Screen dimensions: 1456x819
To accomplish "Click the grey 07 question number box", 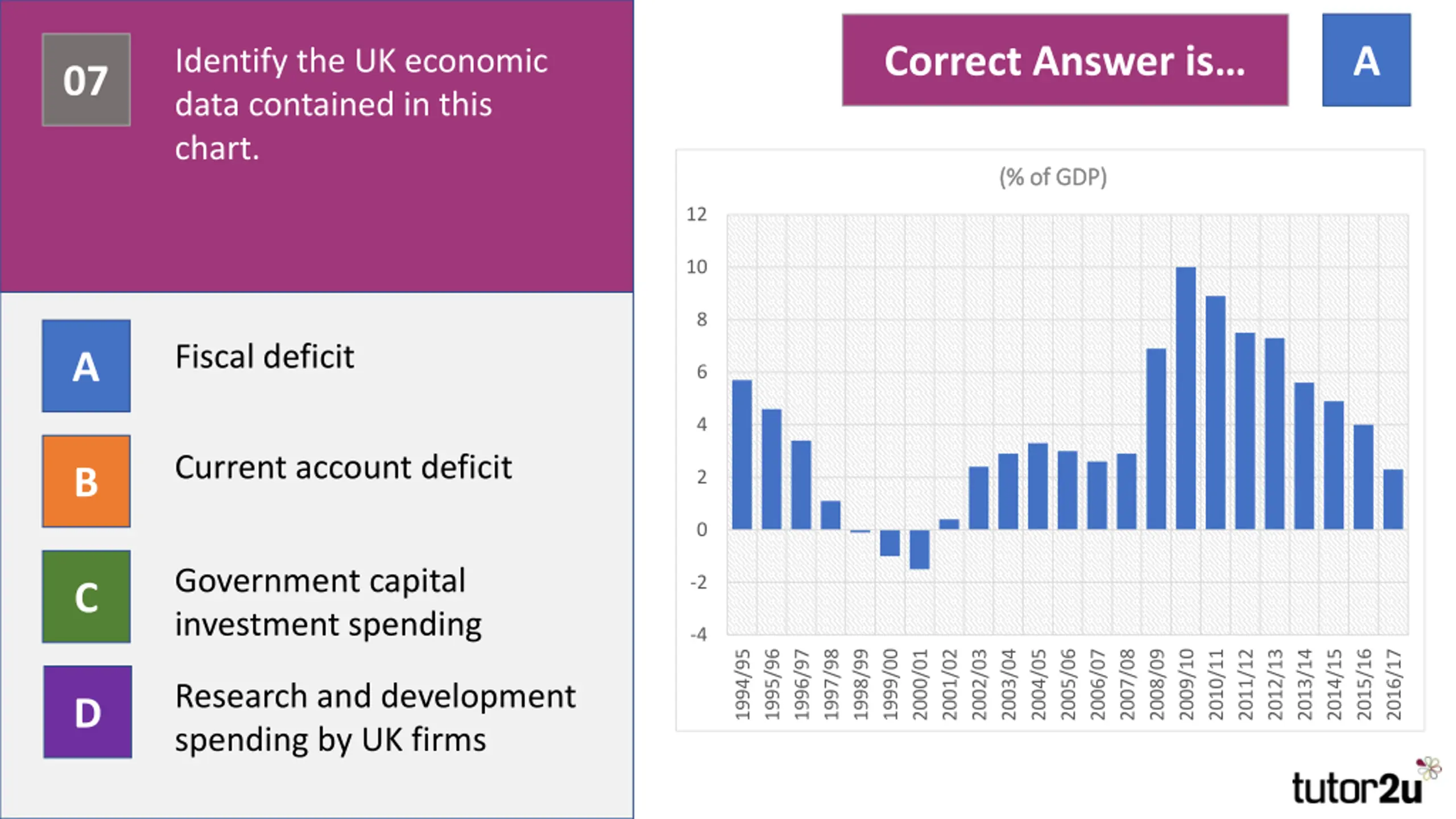I will (x=86, y=80).
